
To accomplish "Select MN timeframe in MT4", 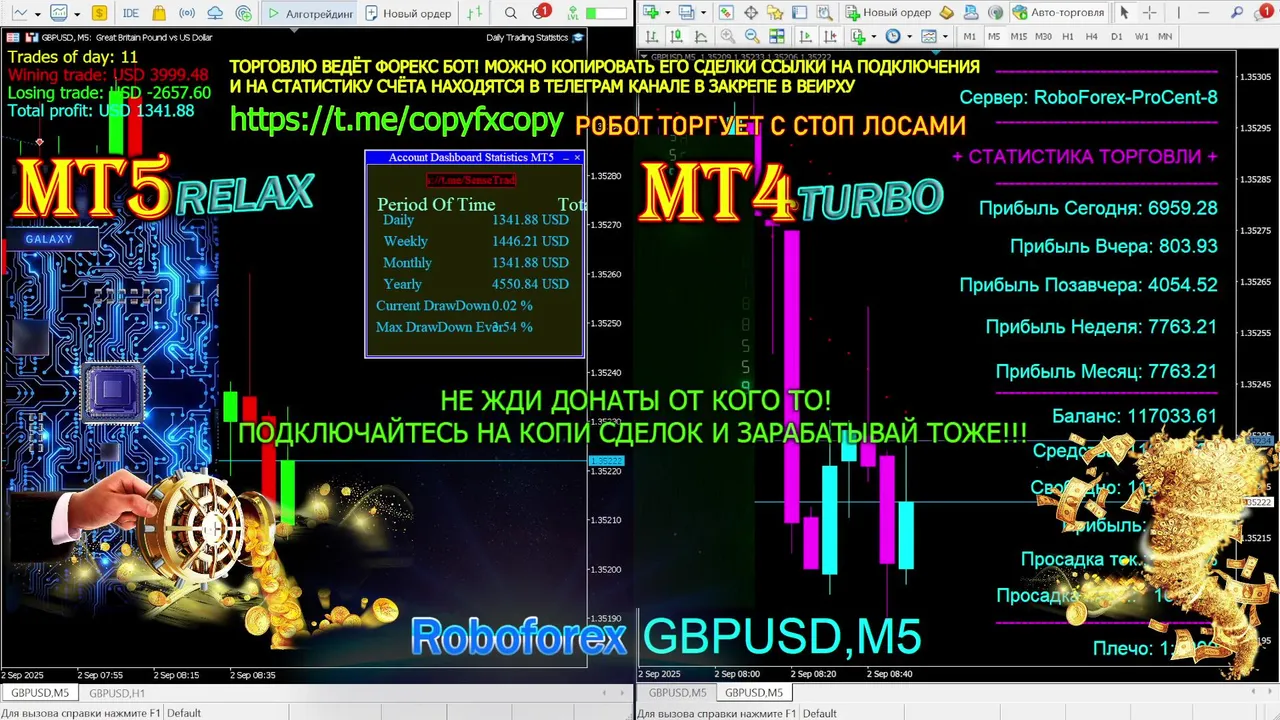I will point(1165,36).
